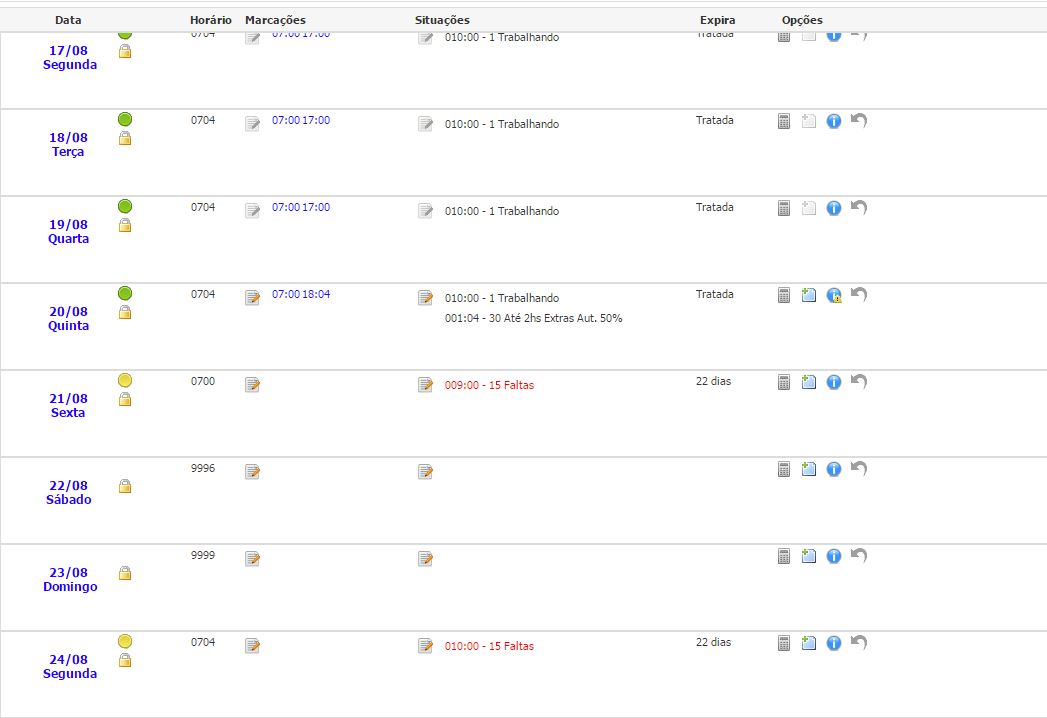The width and height of the screenshot is (1047, 718).
Task: Click the calculator icon for 24/08 Segunda
Action: pos(785,643)
